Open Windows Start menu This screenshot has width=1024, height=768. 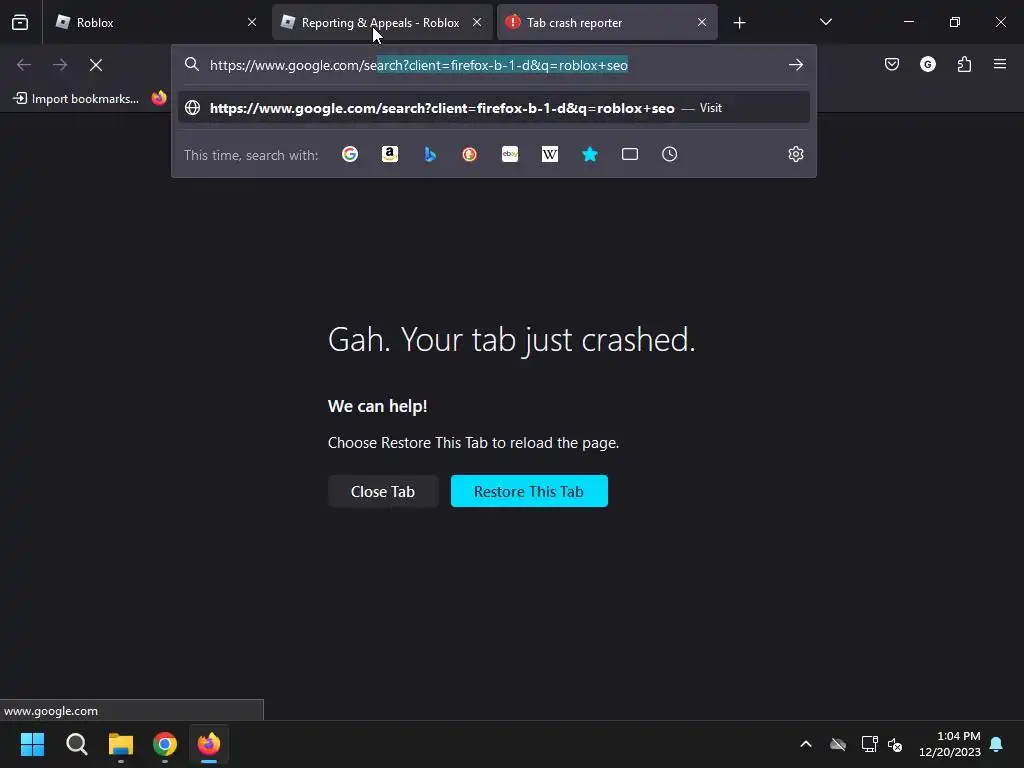(x=32, y=744)
